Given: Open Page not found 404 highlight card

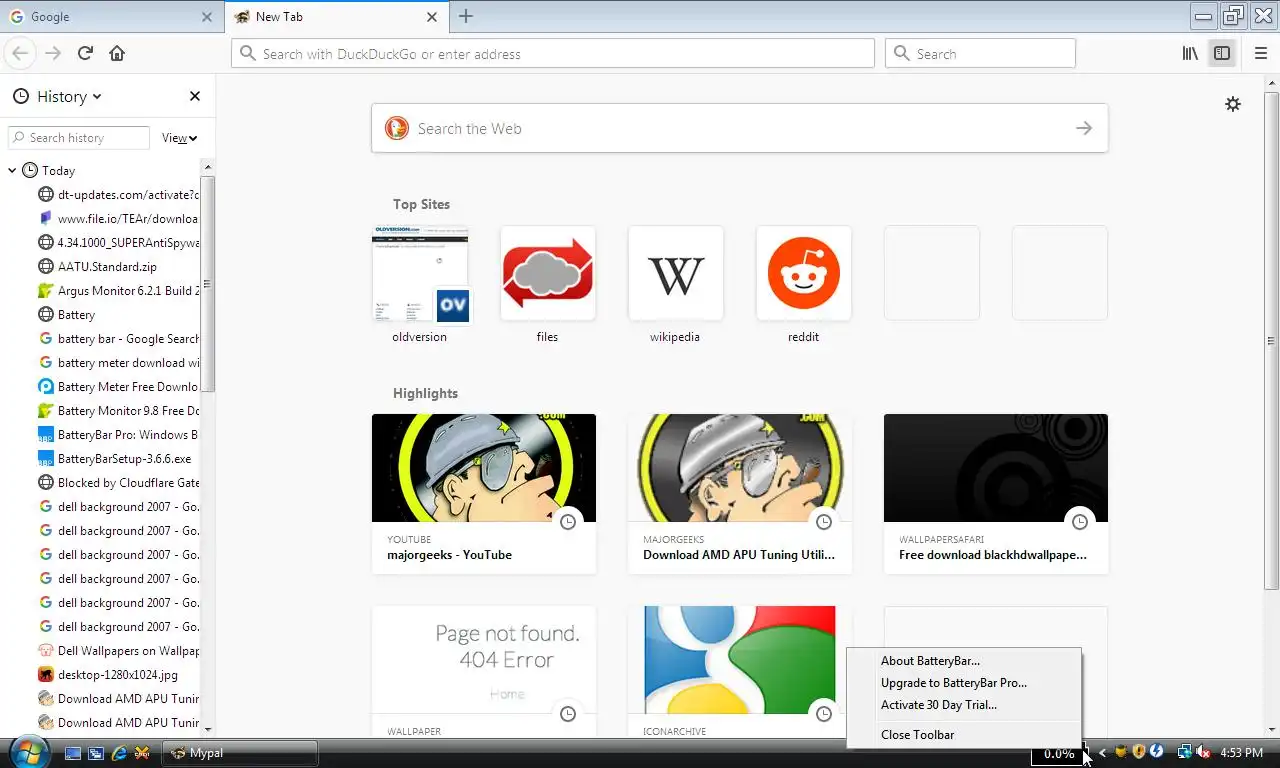Looking at the screenshot, I should [484, 672].
